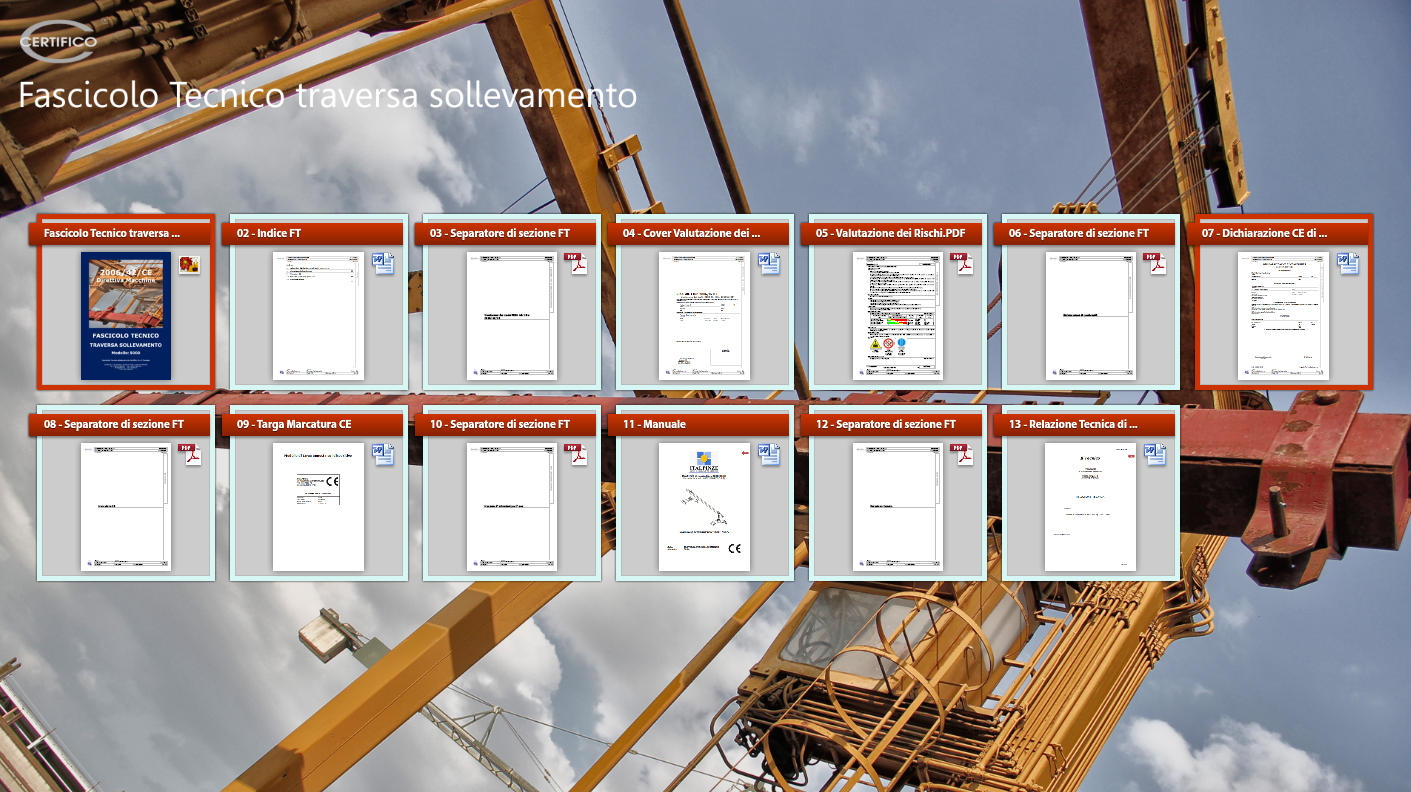
Task: Click the portfolio title "Fascicolo Tecnico traversa sollevamento"
Action: [328, 95]
